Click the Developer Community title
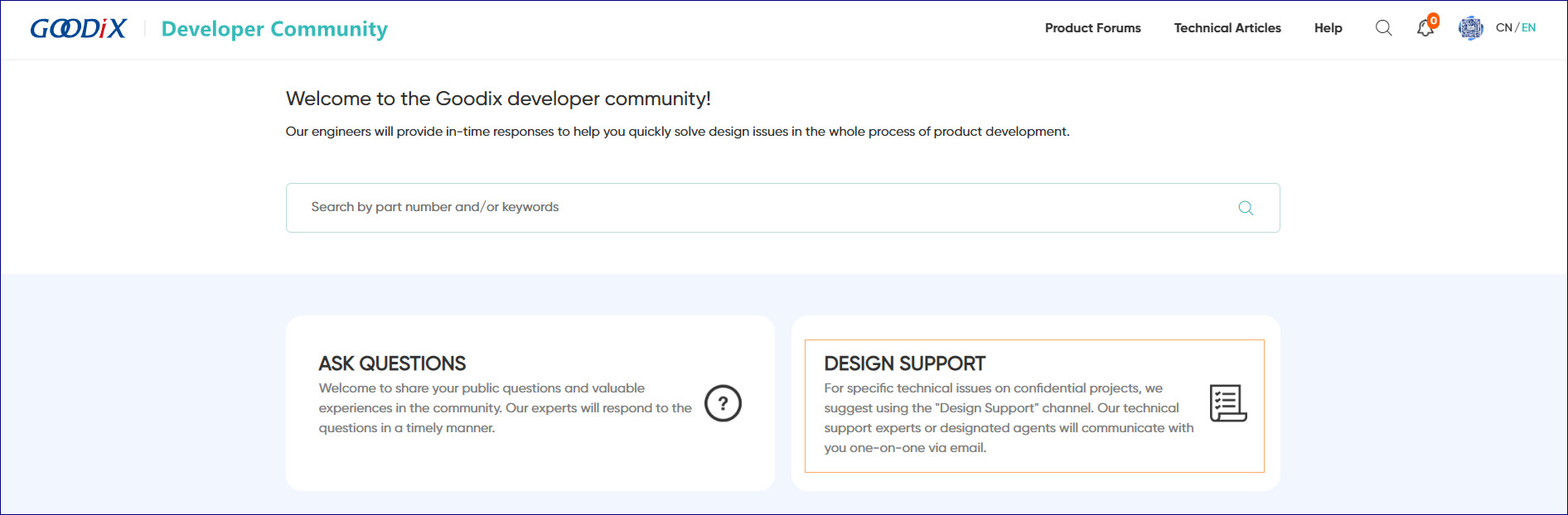The height and width of the screenshot is (515, 1568). click(274, 30)
